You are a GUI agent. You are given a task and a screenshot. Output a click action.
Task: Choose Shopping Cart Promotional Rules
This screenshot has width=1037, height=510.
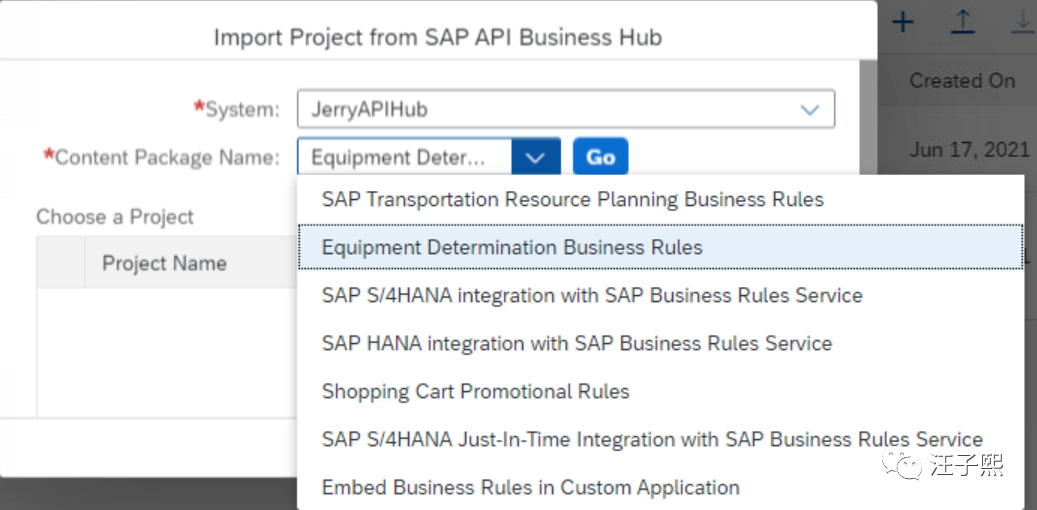(476, 391)
